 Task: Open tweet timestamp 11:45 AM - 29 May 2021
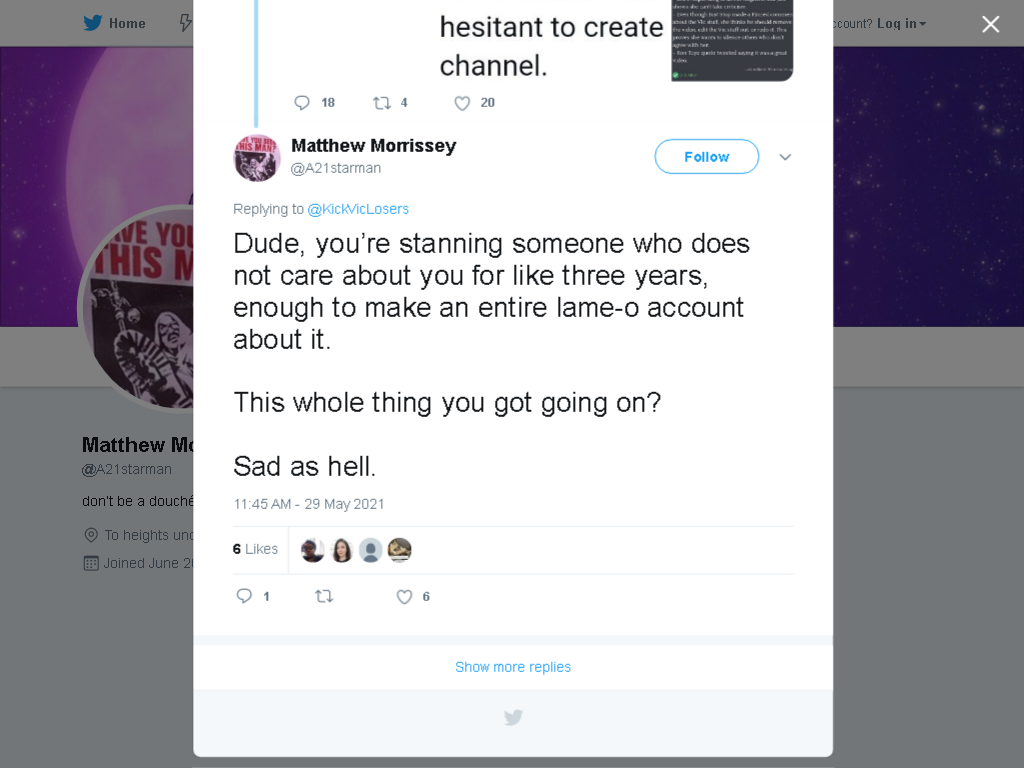pyautogui.click(x=309, y=504)
